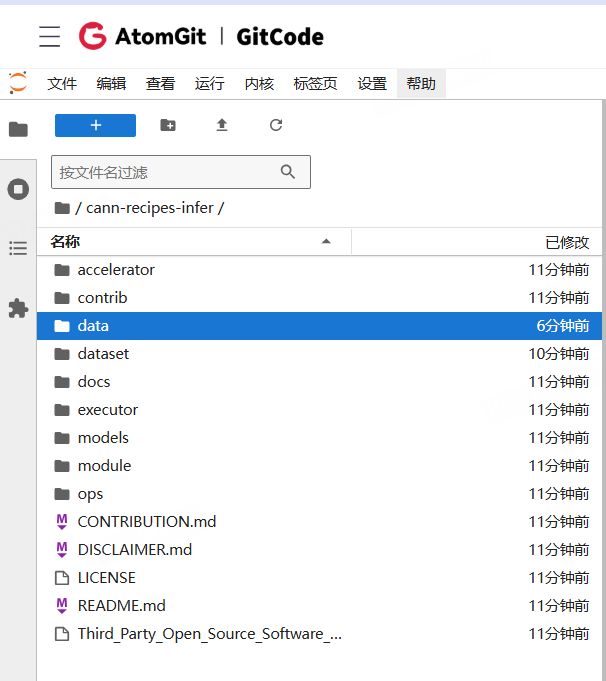Click the root folder icon in the breadcrumb
606x681 pixels.
[62, 208]
